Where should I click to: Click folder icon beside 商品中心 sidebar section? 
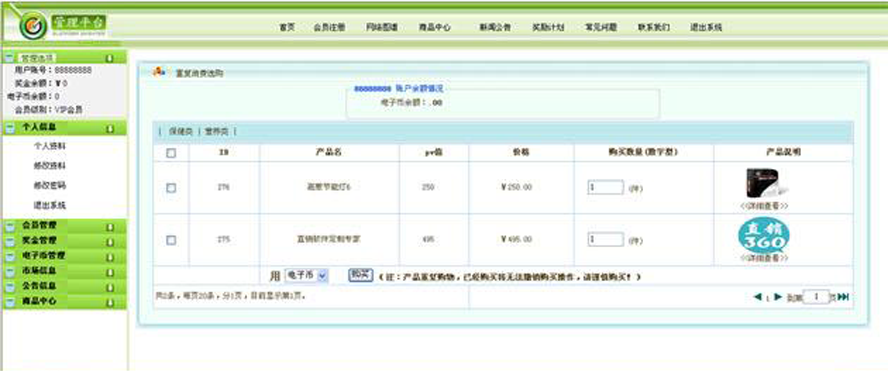(x=10, y=302)
